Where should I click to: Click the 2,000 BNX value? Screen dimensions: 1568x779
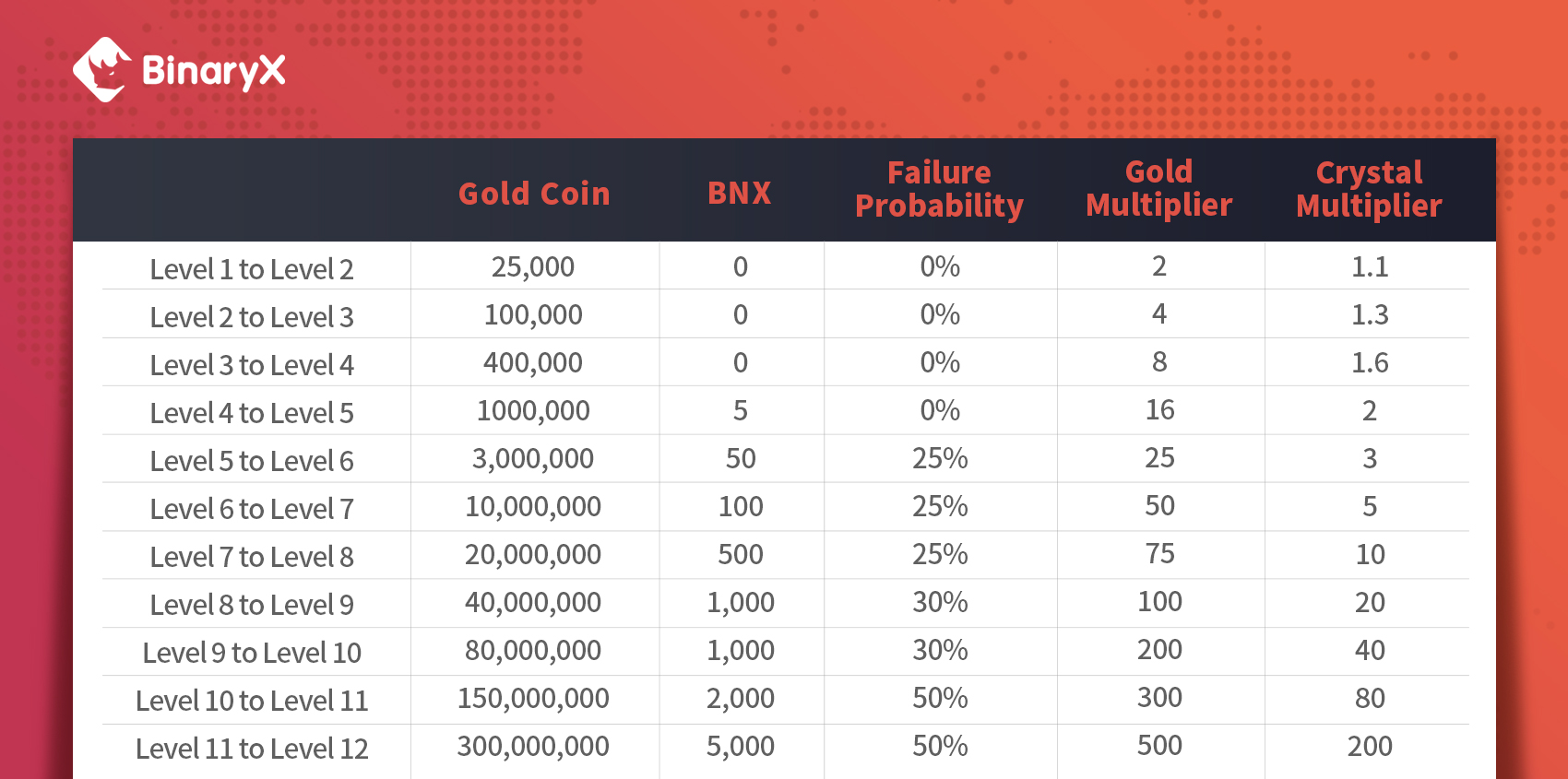[x=741, y=698]
